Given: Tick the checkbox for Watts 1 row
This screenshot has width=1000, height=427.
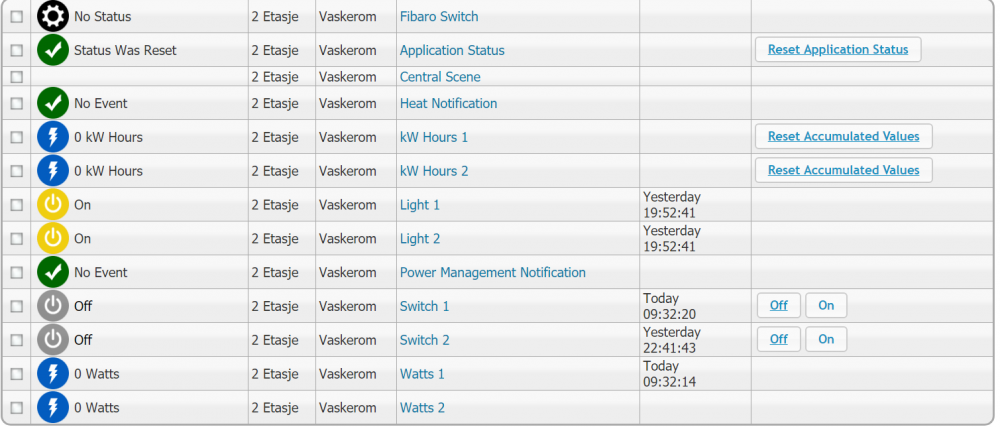Looking at the screenshot, I should 16,374.
